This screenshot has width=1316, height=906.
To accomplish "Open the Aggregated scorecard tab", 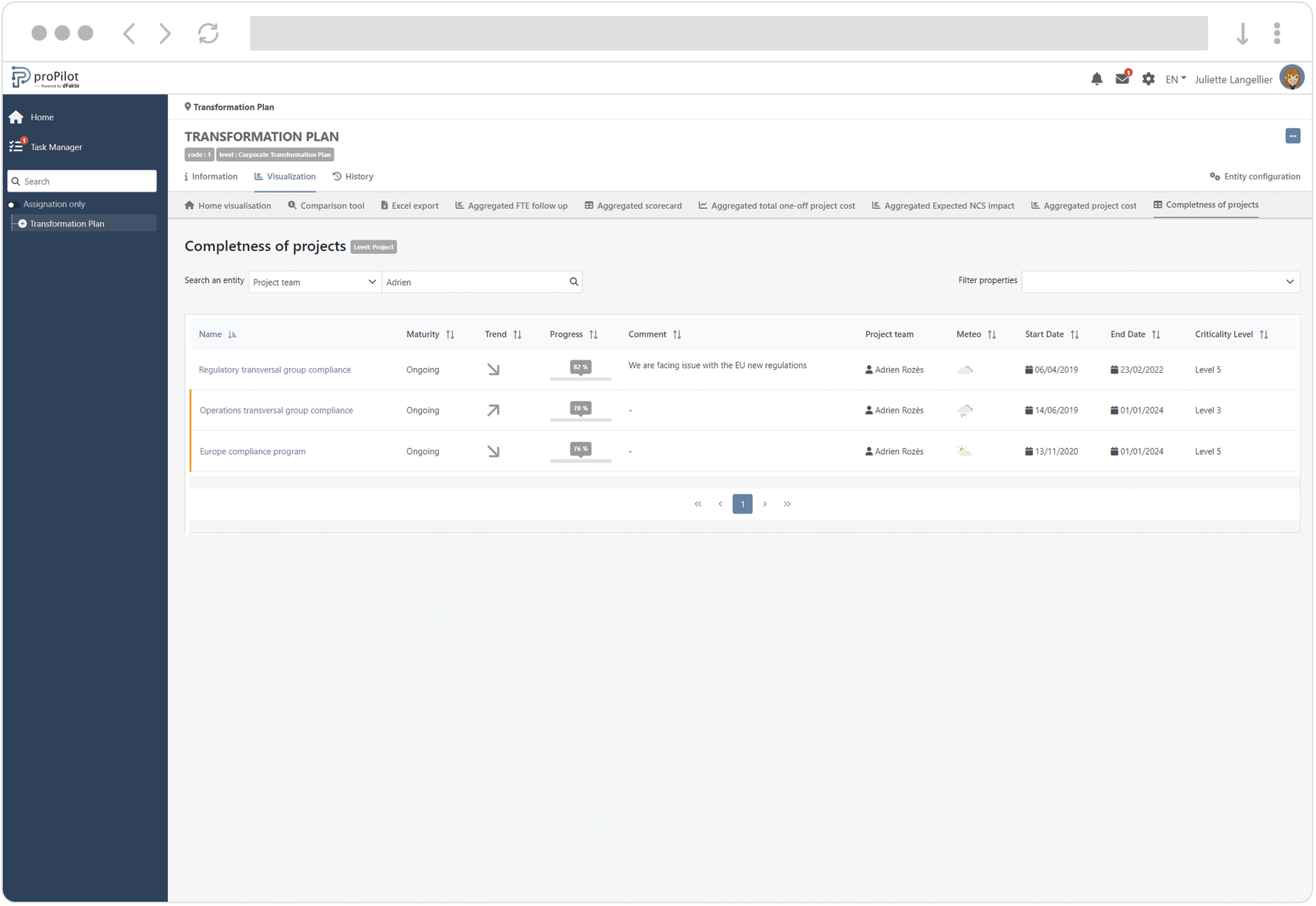I will click(x=633, y=205).
